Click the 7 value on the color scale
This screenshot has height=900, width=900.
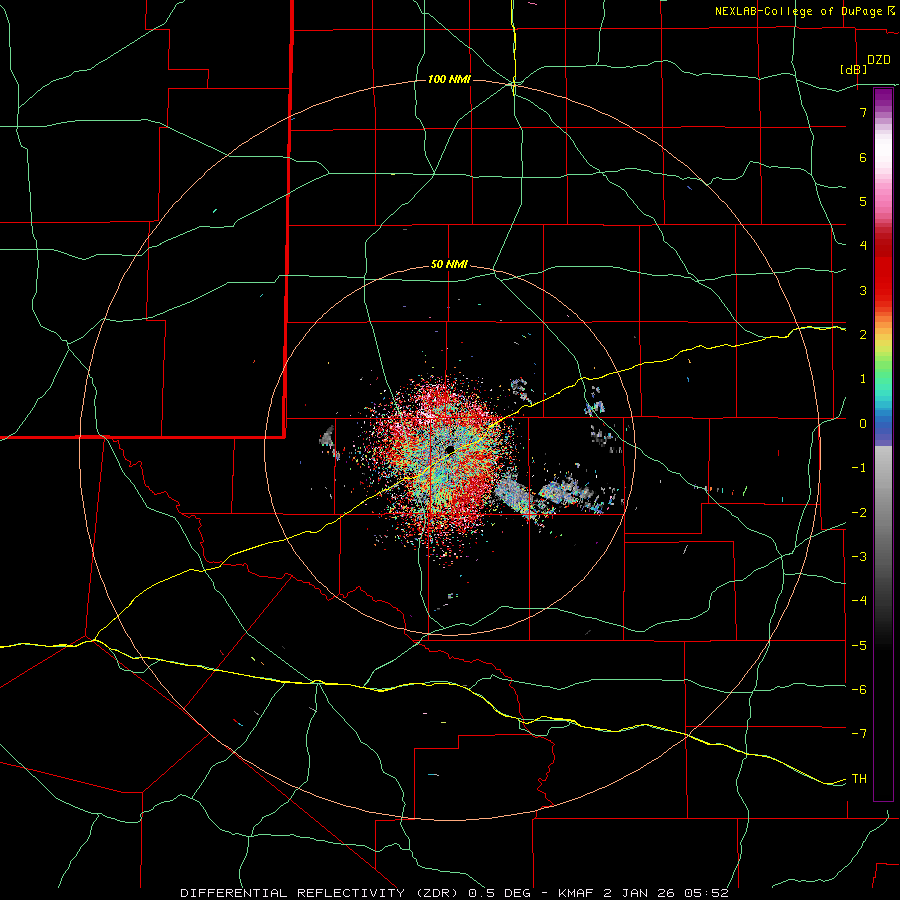863,112
